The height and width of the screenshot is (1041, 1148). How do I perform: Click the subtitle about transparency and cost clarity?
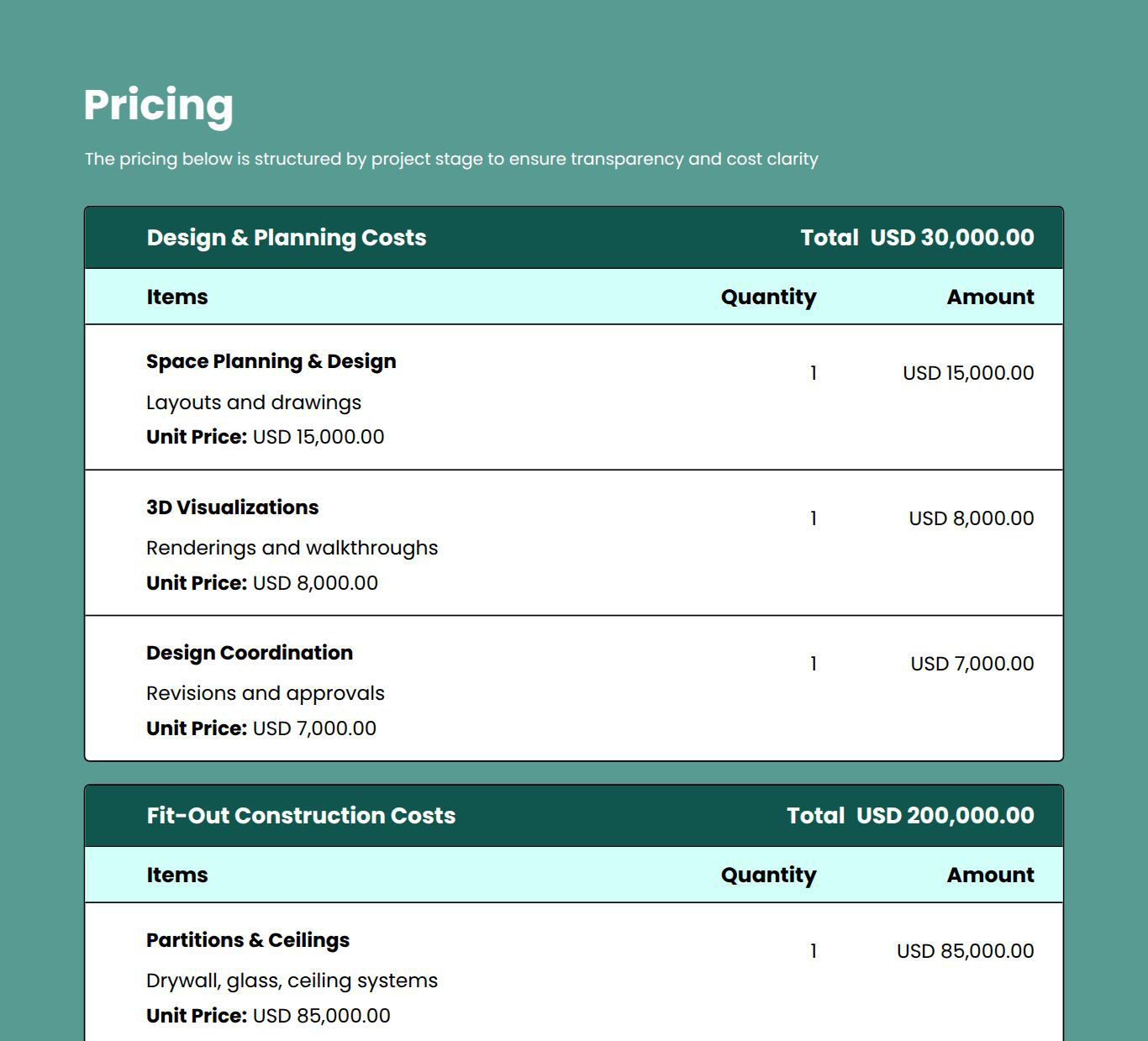450,159
